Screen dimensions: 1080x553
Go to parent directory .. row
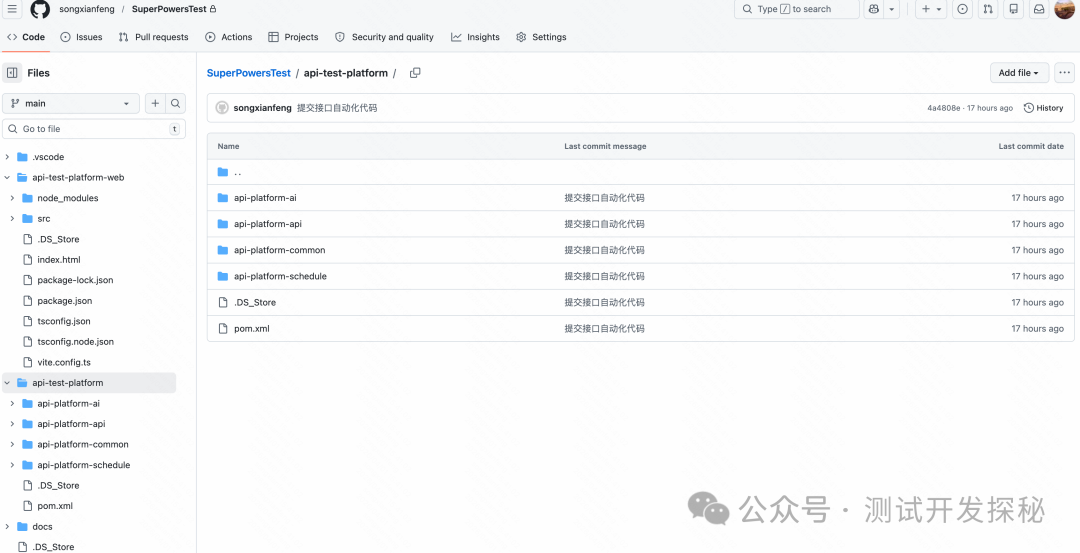(641, 172)
